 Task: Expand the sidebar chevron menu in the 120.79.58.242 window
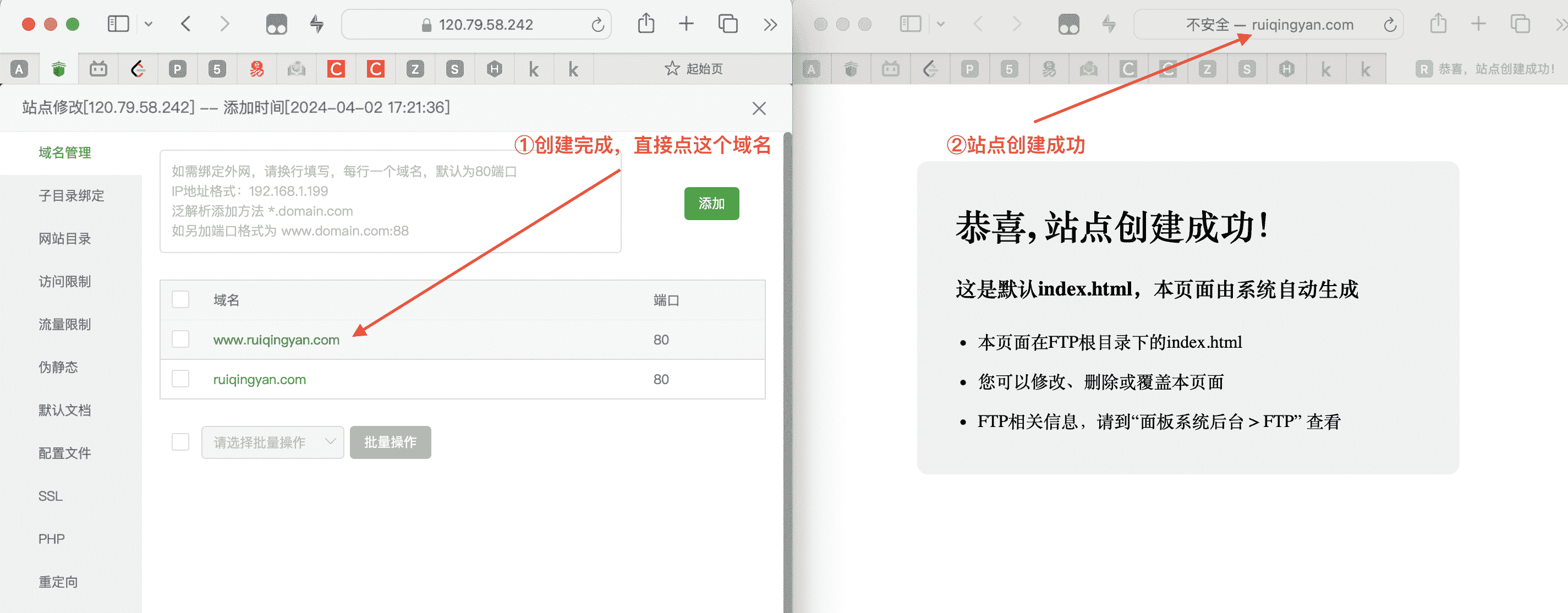coord(149,25)
